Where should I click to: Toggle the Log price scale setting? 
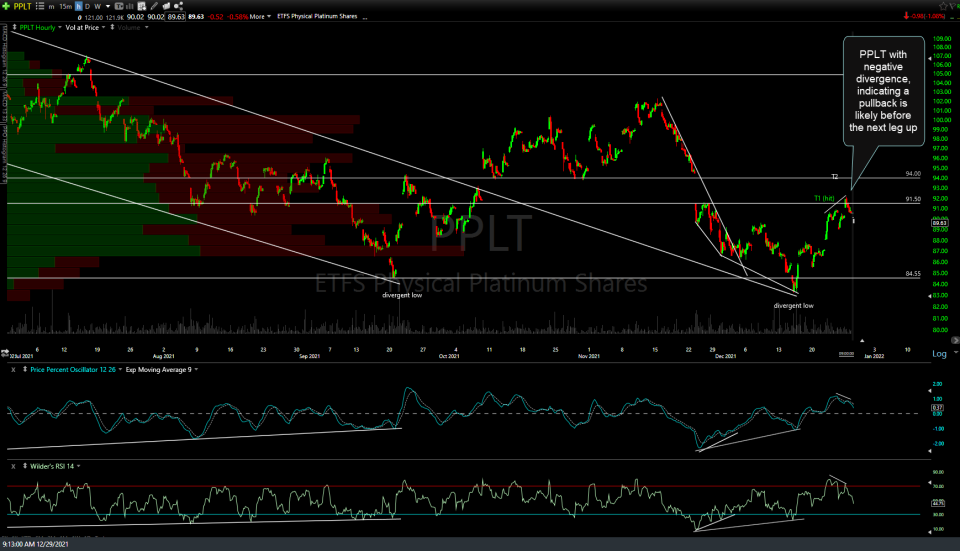[939, 354]
